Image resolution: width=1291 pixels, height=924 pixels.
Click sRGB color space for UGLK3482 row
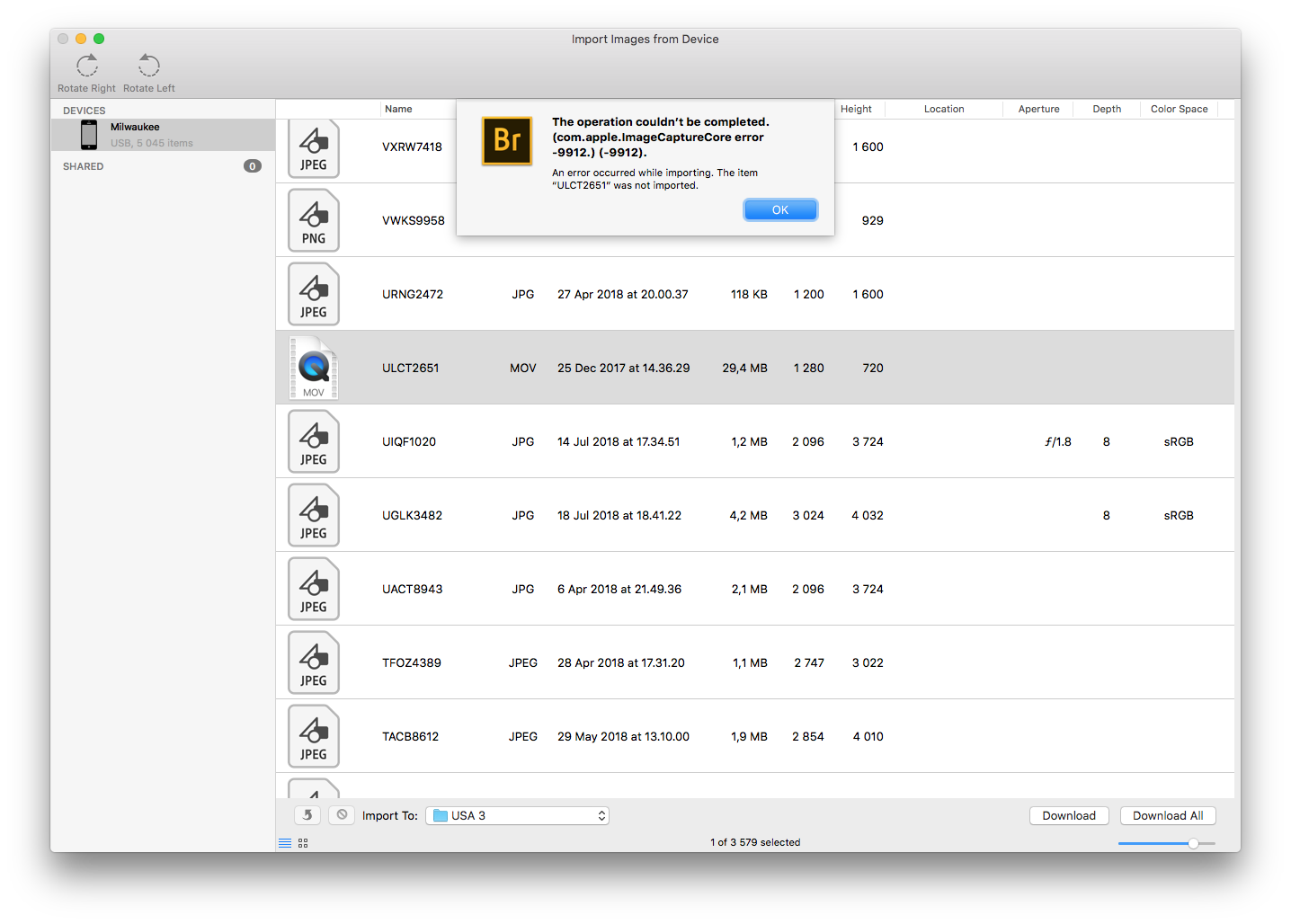[x=1179, y=515]
